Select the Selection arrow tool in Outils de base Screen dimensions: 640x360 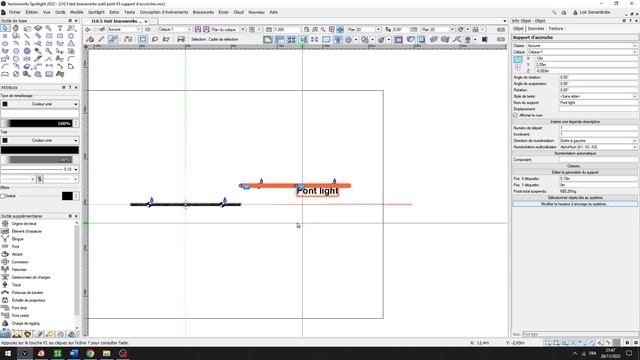(x=5, y=28)
